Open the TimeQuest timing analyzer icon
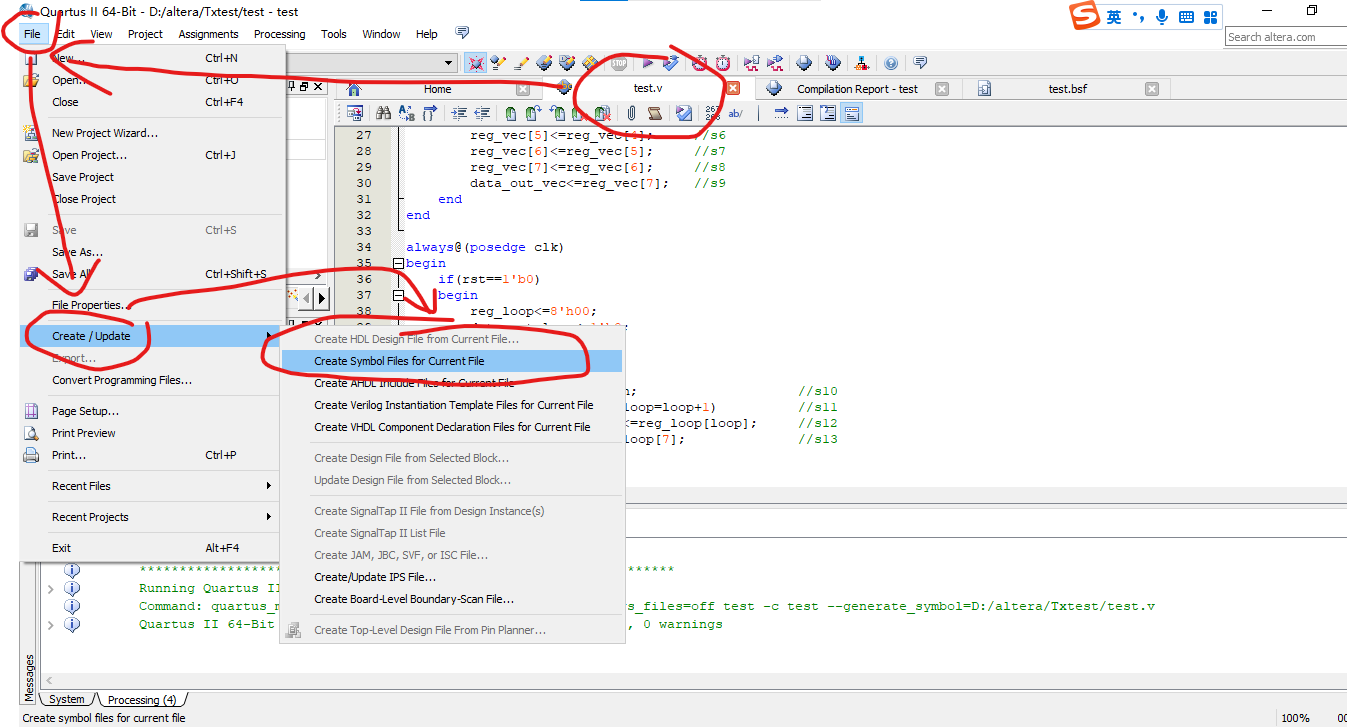The width and height of the screenshot is (1347, 727). point(723,63)
